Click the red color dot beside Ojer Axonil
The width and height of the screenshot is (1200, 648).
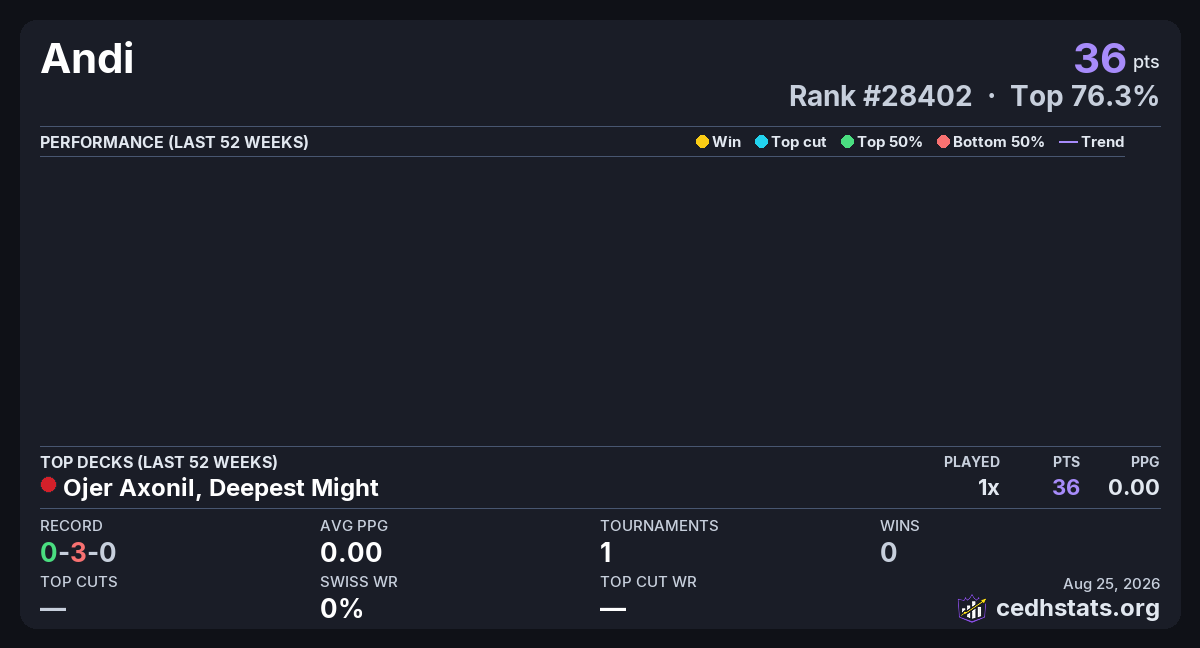pos(48,485)
